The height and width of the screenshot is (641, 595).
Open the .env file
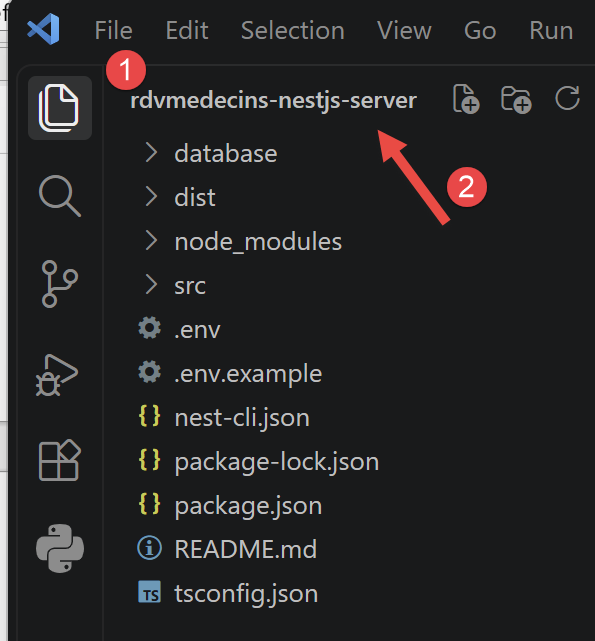point(197,329)
